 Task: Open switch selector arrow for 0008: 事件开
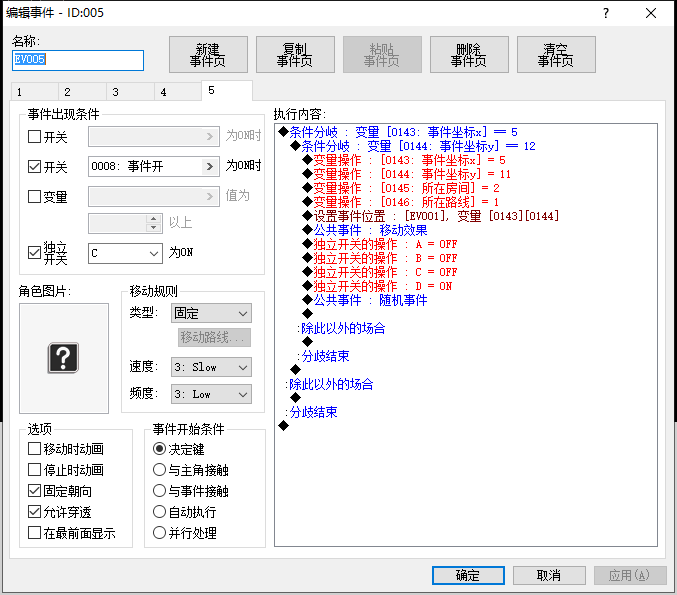(210, 166)
